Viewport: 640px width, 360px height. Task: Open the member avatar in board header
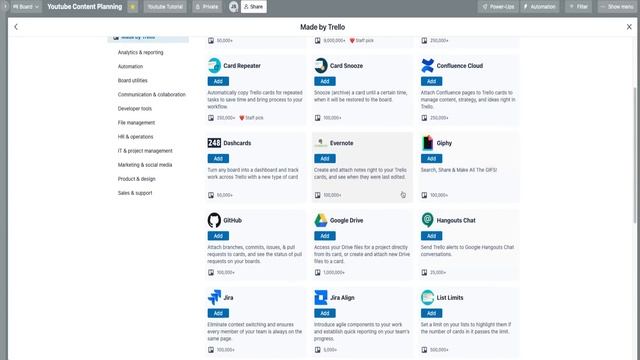pos(233,7)
